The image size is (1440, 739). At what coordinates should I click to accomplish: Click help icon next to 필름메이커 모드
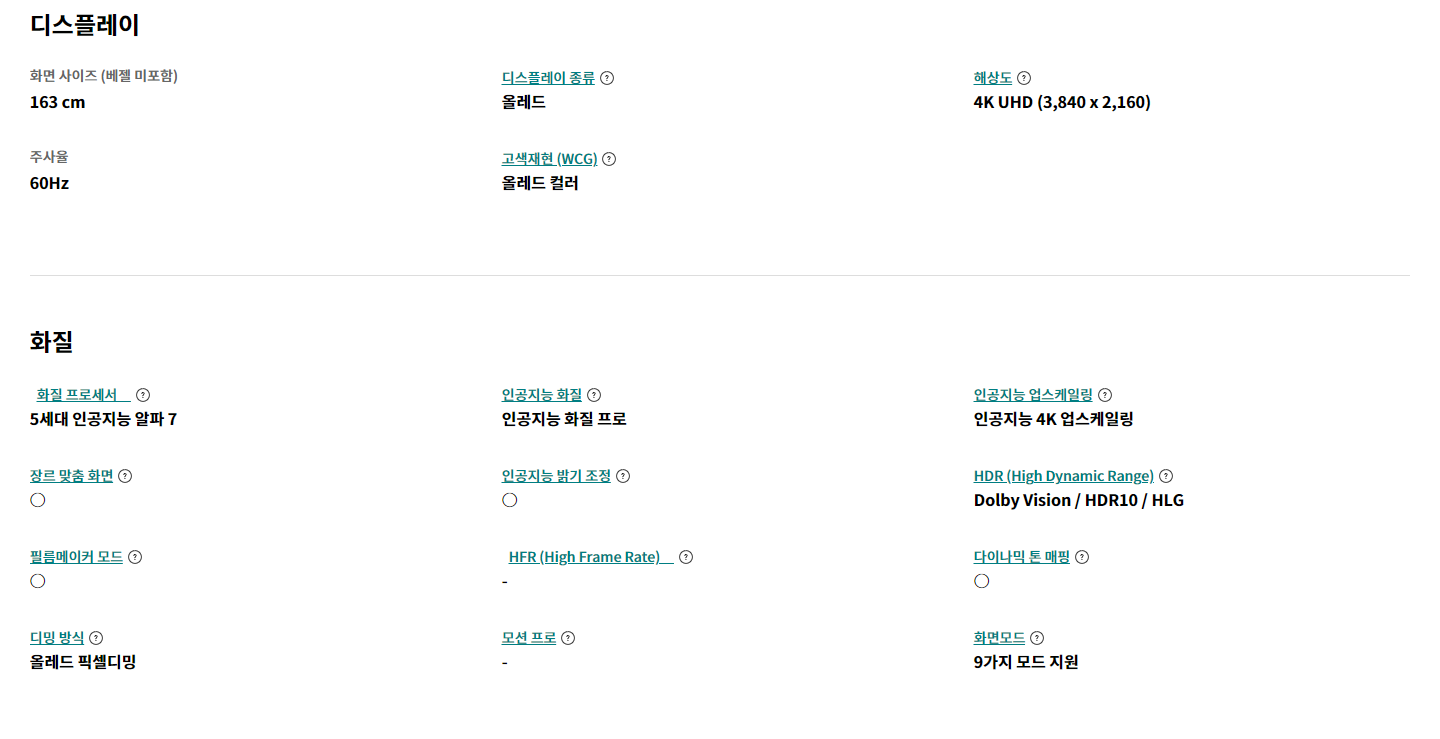[135, 557]
